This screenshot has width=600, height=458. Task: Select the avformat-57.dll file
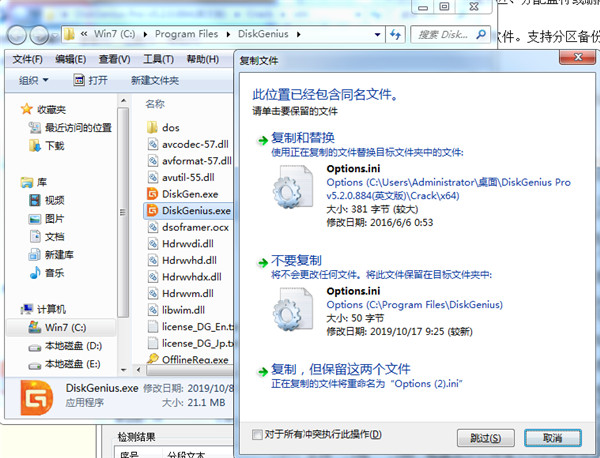(189, 161)
